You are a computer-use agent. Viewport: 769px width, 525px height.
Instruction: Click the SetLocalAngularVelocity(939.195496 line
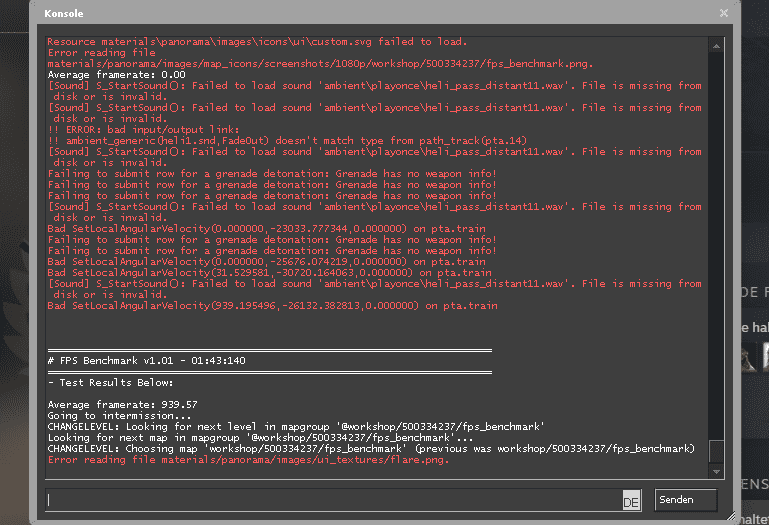click(x=272, y=305)
